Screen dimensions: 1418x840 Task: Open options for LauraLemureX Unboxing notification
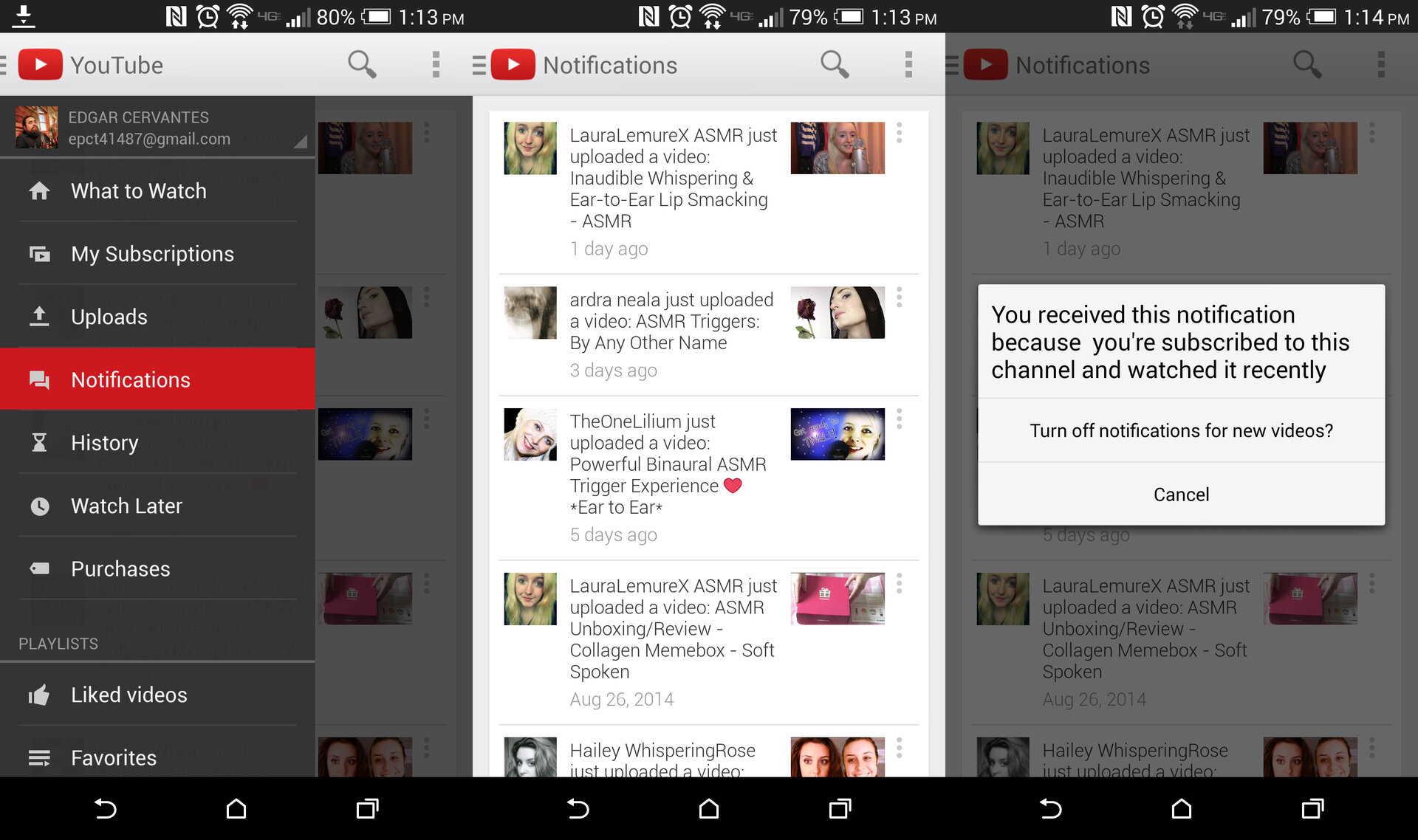point(899,585)
